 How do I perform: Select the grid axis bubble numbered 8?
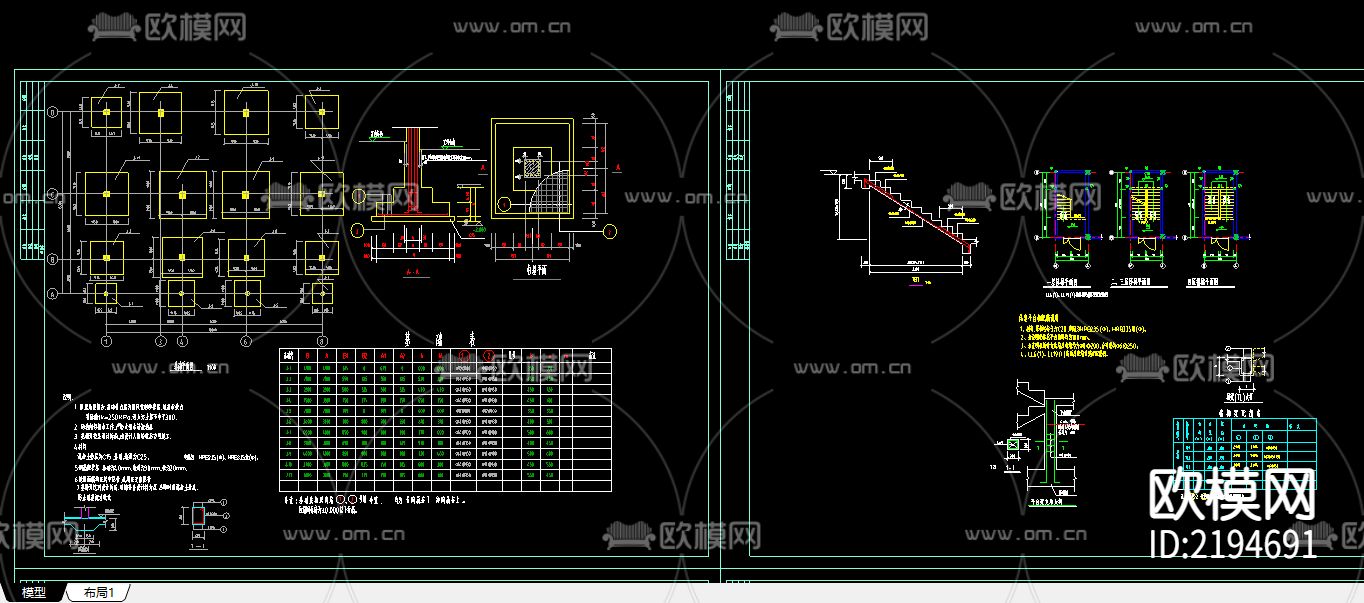pos(322,341)
